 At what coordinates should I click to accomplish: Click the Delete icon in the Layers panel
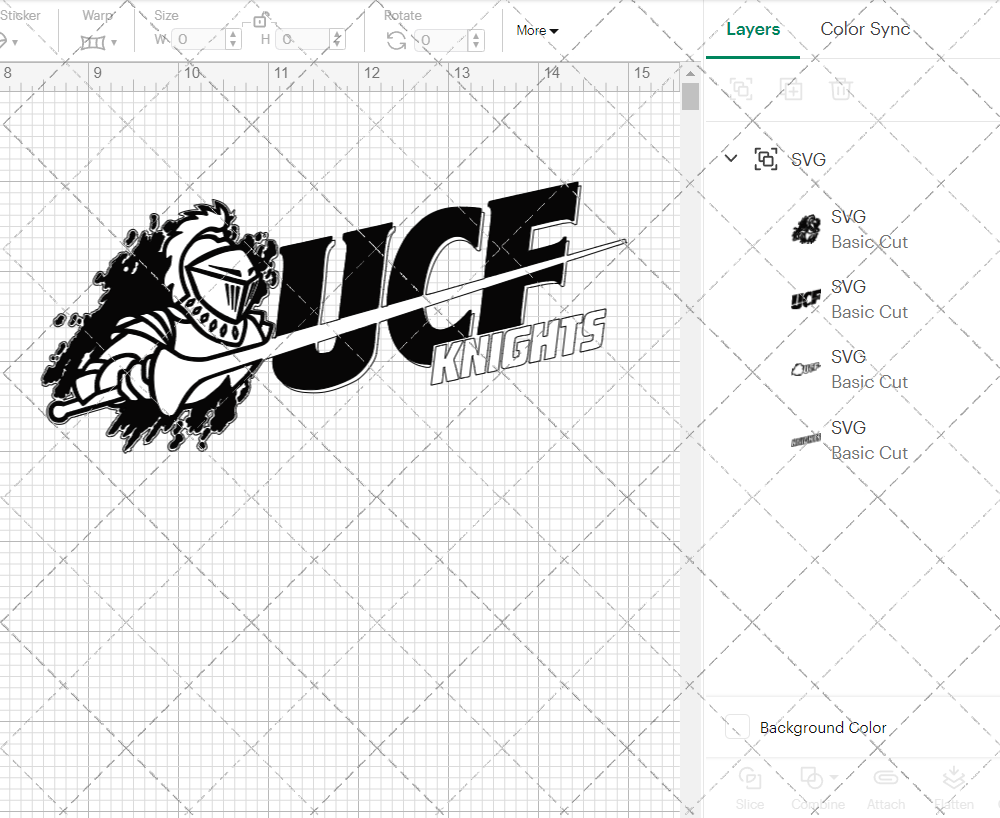point(841,89)
